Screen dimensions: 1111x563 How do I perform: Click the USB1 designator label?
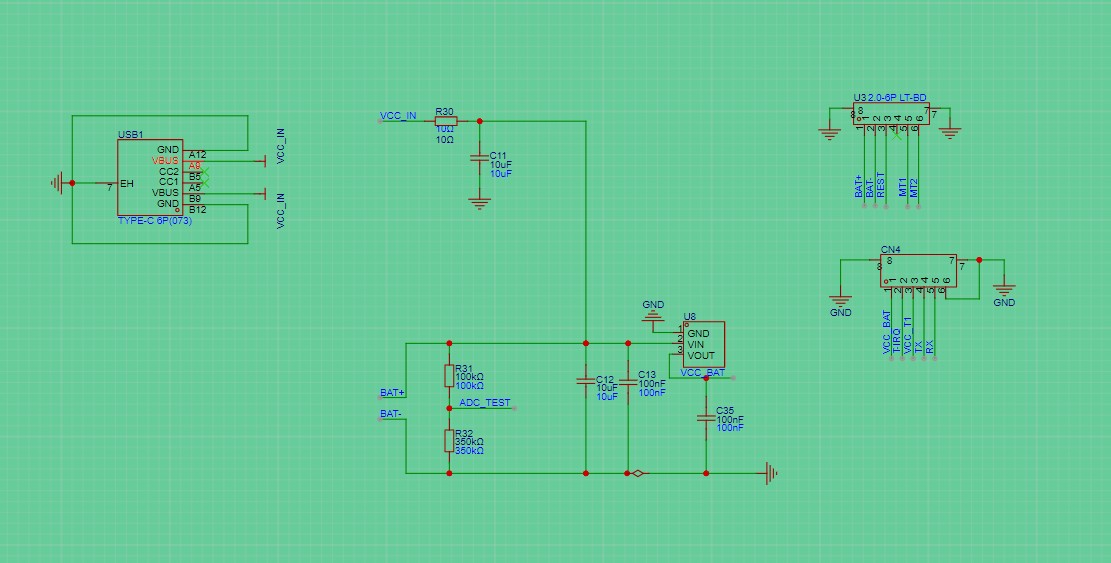coord(130,135)
